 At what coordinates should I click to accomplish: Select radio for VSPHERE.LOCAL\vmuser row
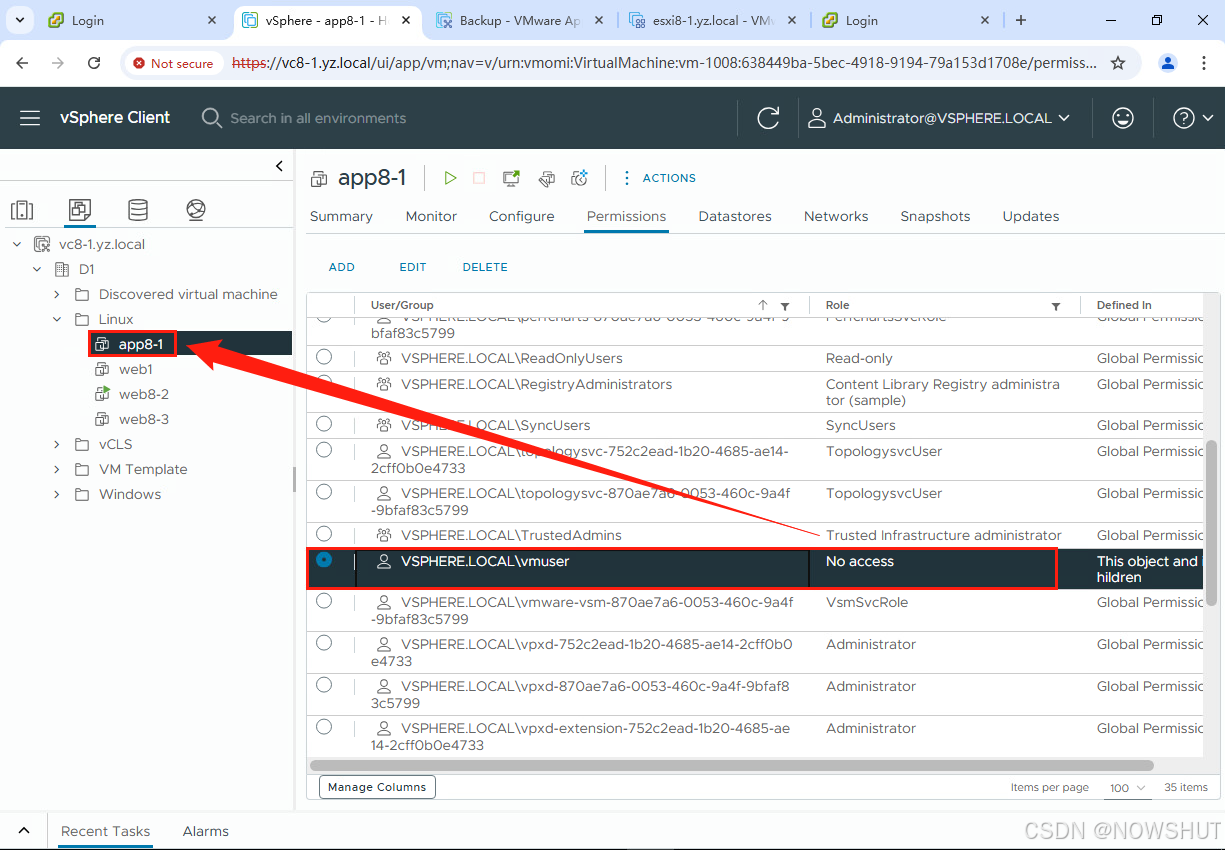pyautogui.click(x=324, y=560)
